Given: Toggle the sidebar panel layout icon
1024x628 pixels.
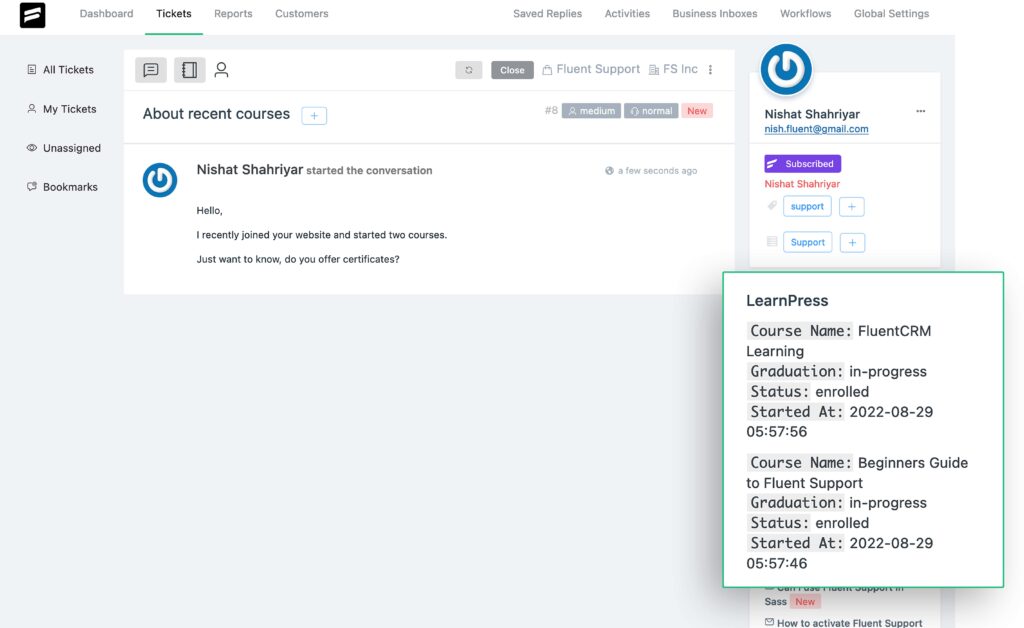Looking at the screenshot, I should point(189,70).
